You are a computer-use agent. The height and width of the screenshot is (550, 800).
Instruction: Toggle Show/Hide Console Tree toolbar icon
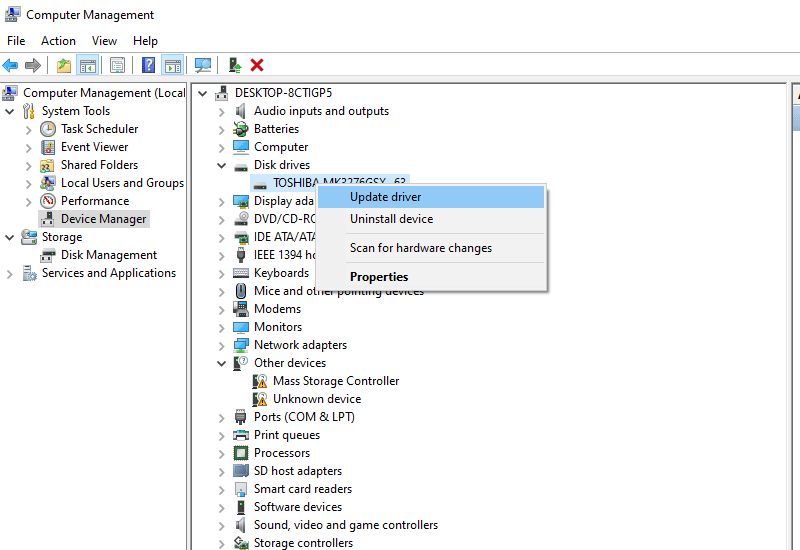[x=87, y=65]
